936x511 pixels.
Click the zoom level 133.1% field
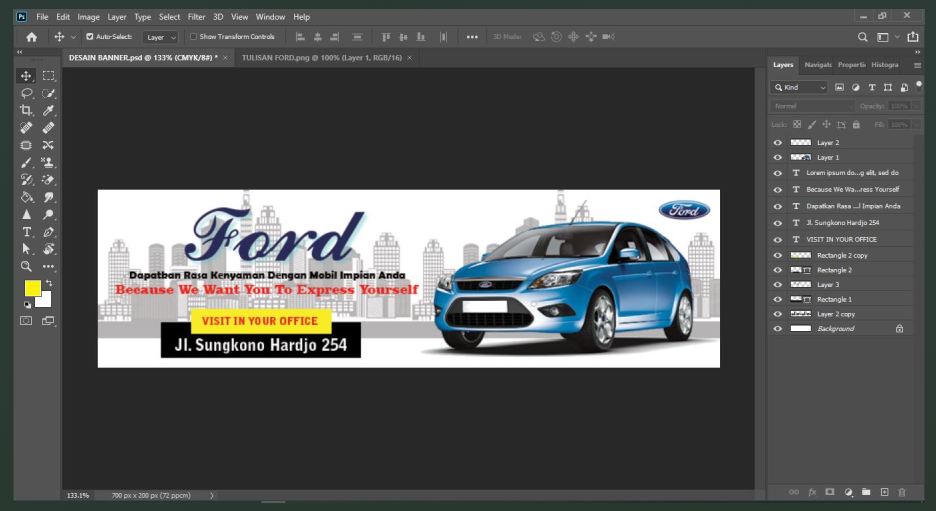[x=78, y=495]
